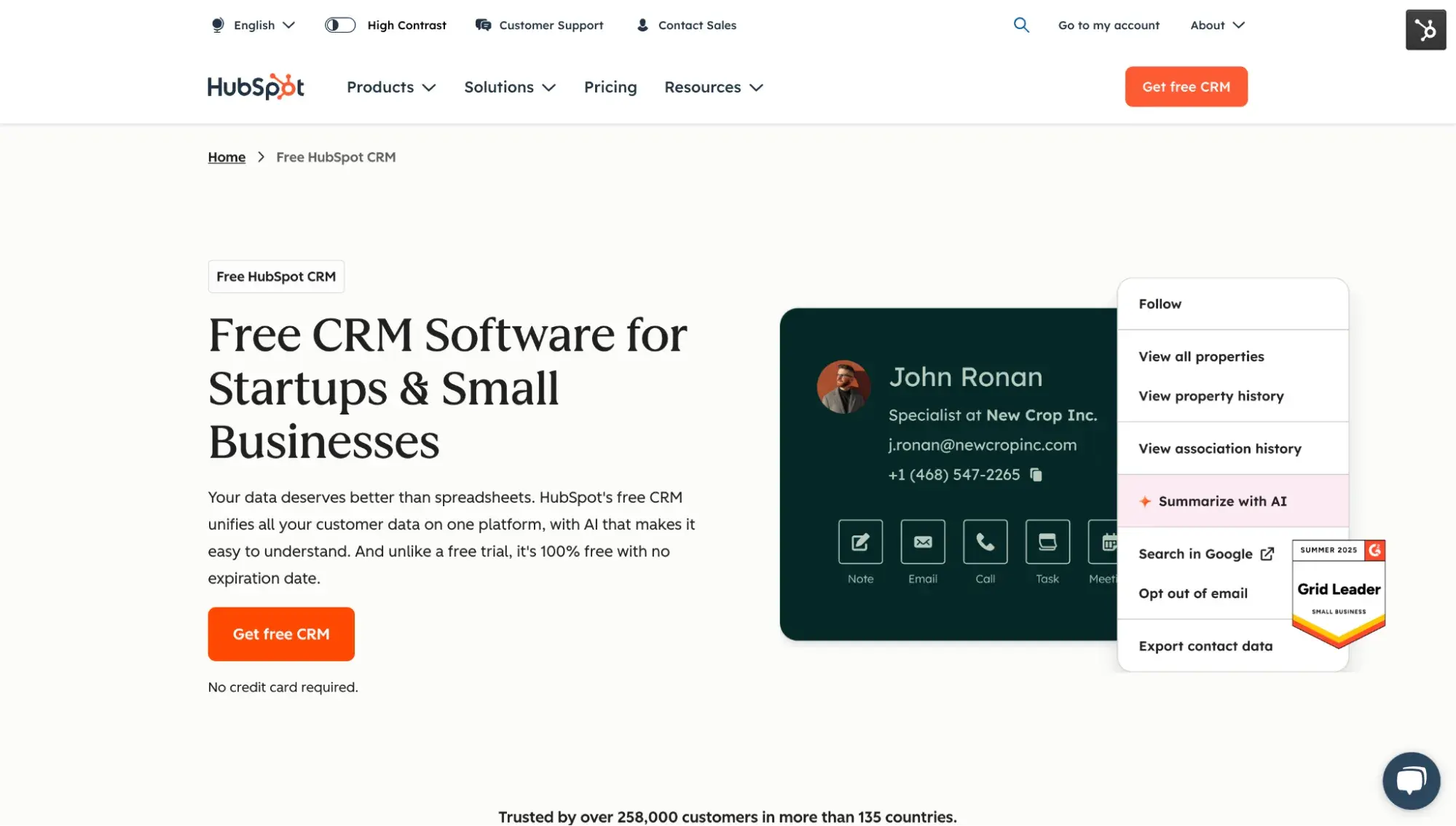Toggle the High Contrast switch
The width and height of the screenshot is (1456, 826).
point(340,25)
